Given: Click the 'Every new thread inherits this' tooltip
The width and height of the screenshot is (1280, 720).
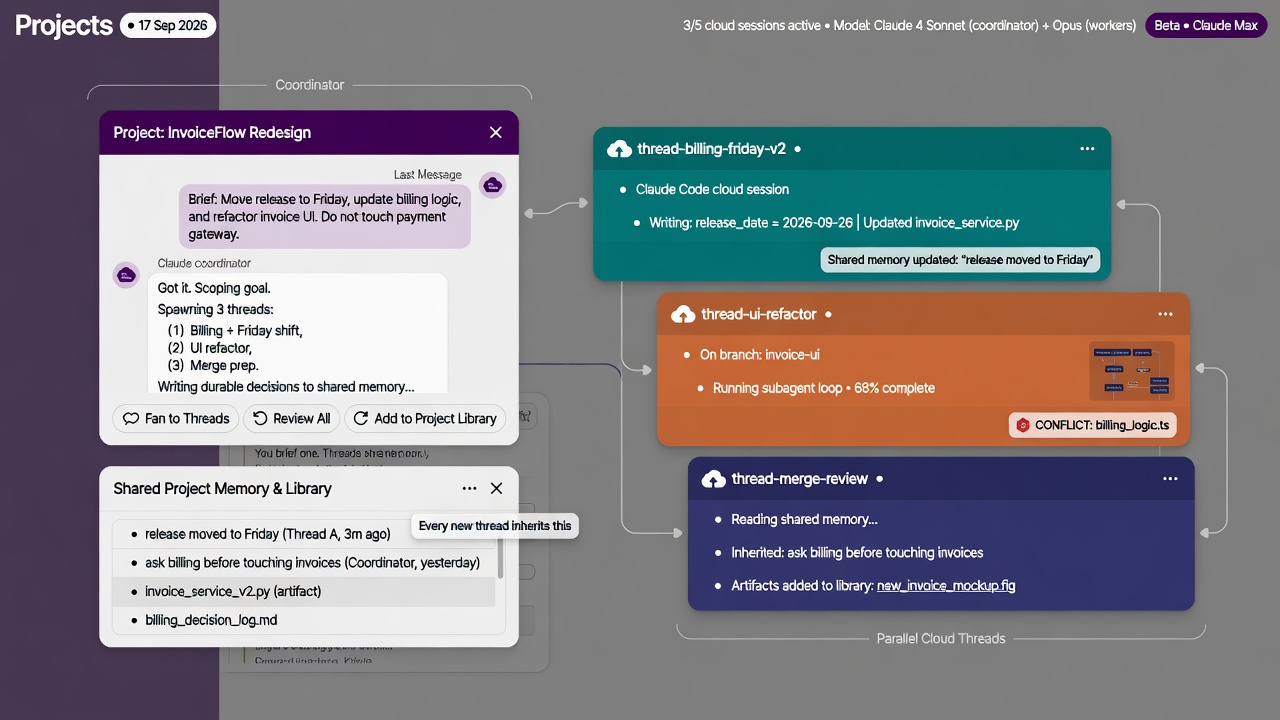Looking at the screenshot, I should [495, 526].
